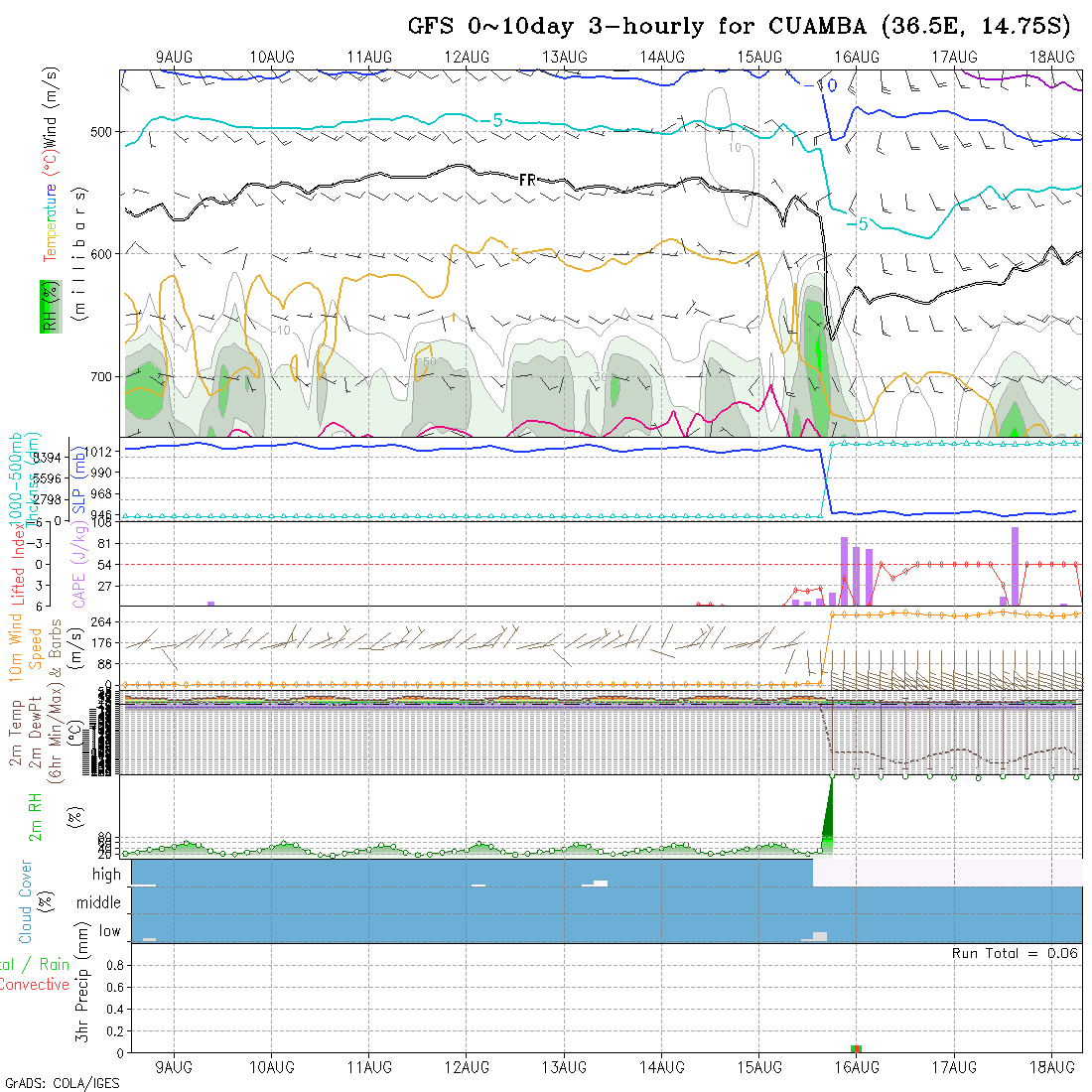Click the cyan -5 label near 12AUG
This screenshot has height=1092, width=1092.
(492, 120)
